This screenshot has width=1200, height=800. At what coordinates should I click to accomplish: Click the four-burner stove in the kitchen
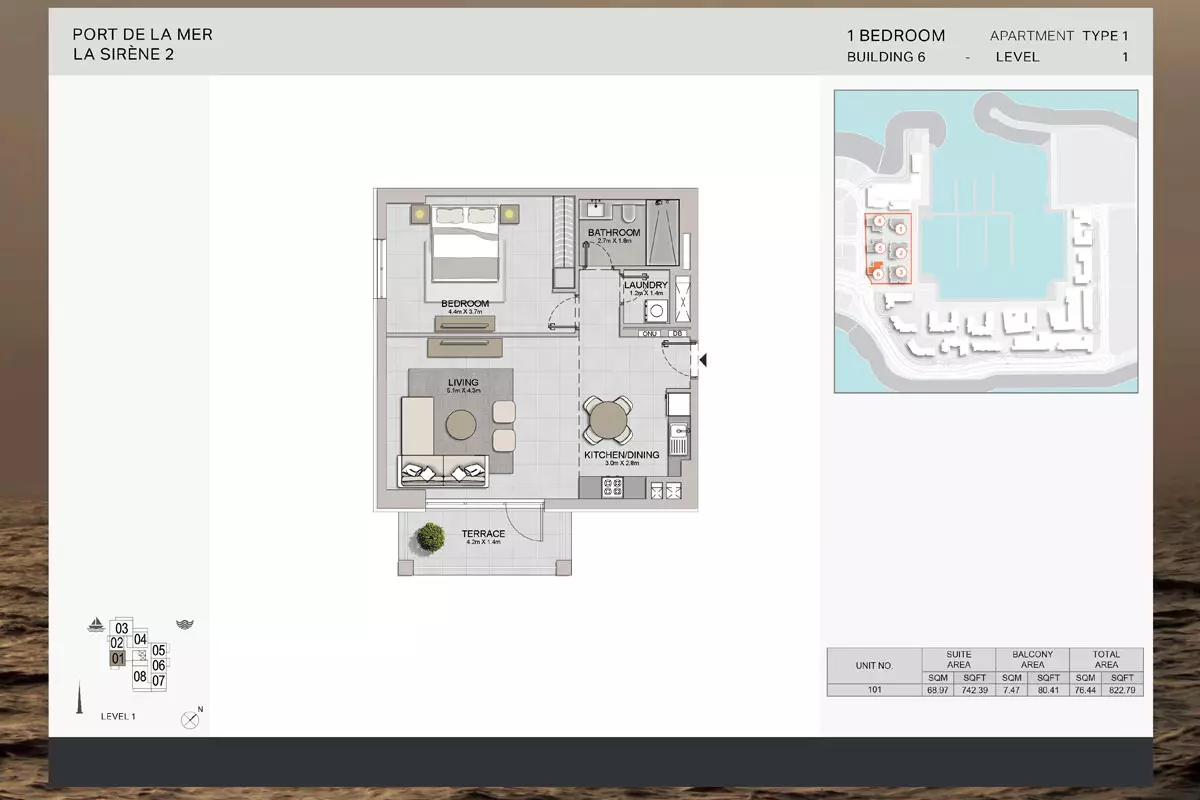609,488
